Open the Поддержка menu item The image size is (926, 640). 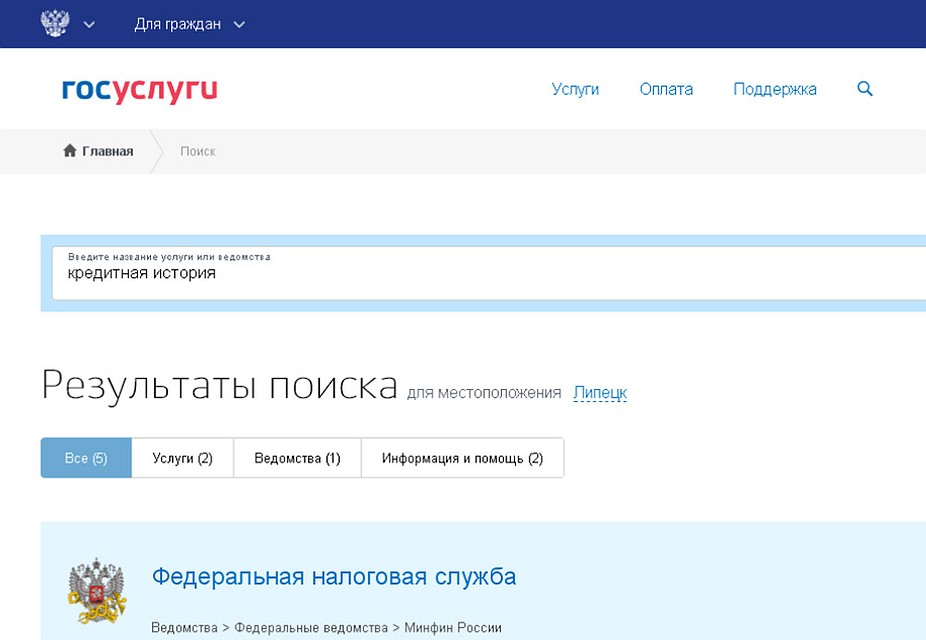pyautogui.click(x=775, y=89)
